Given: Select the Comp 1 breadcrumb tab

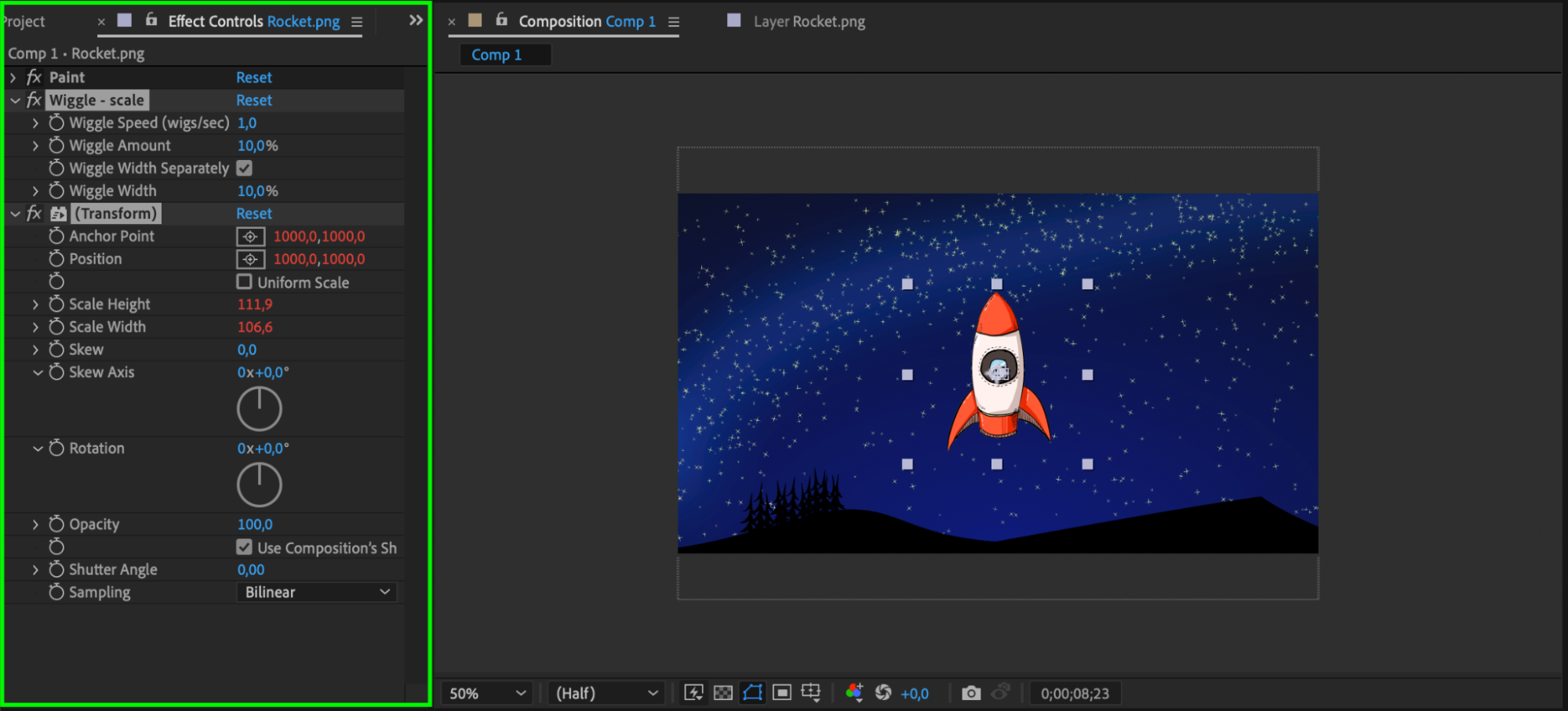Looking at the screenshot, I should [x=497, y=55].
